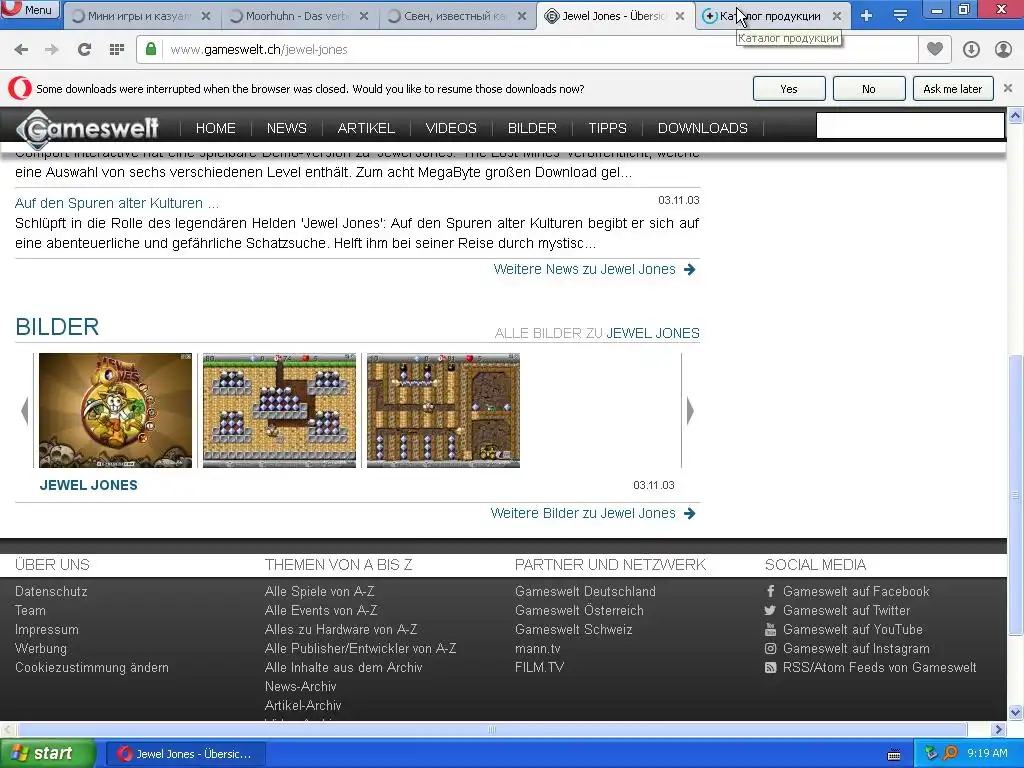The height and width of the screenshot is (768, 1024).
Task: Open Gameswelt Österreich partner link
Action: point(579,611)
